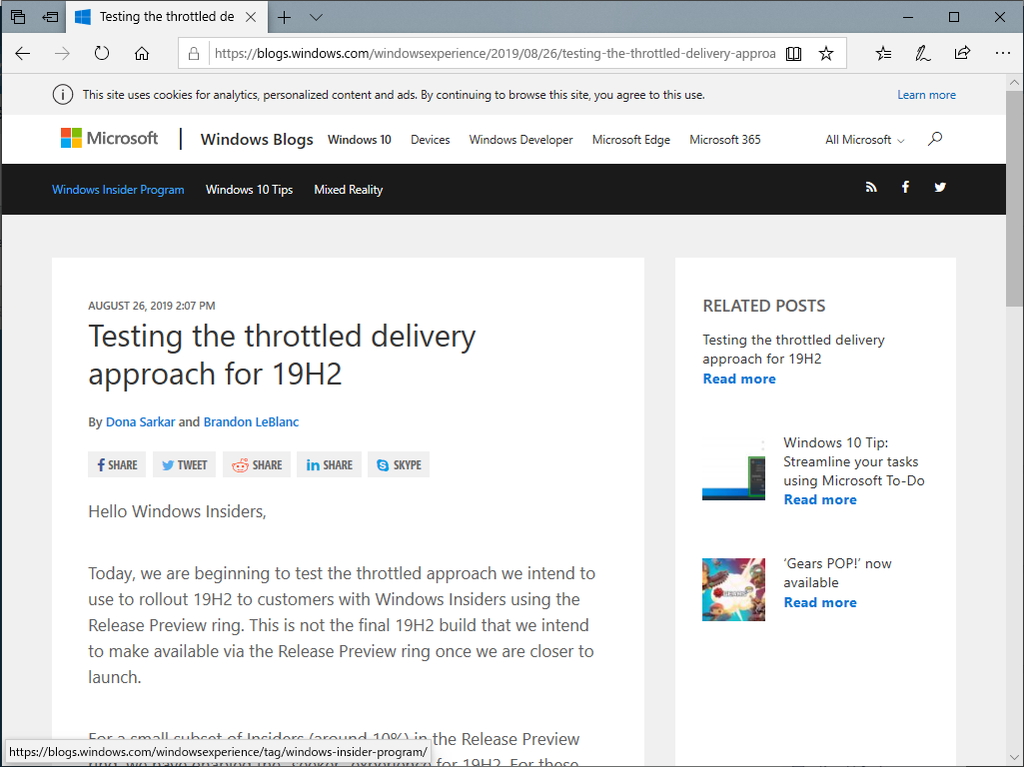The height and width of the screenshot is (767, 1024).
Task: Click the vertical scrollbar thumb
Action: 1014,197
